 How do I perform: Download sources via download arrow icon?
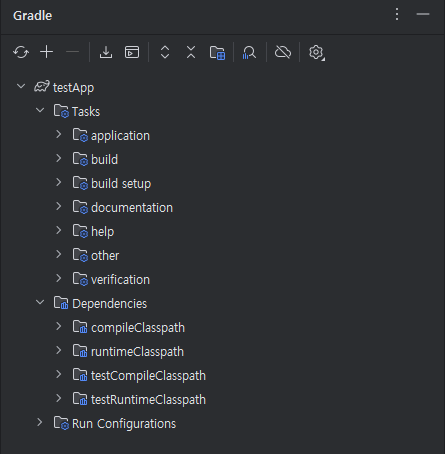[106, 52]
